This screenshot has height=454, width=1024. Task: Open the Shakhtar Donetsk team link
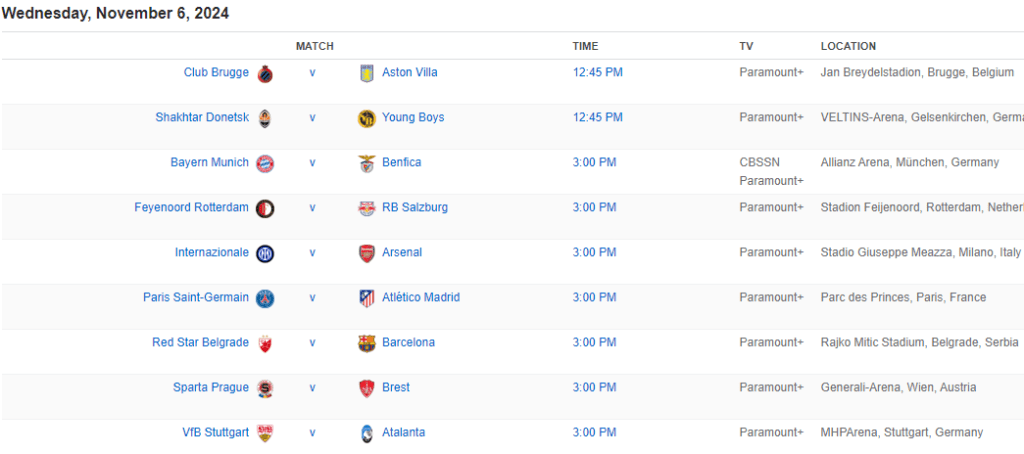tap(202, 117)
